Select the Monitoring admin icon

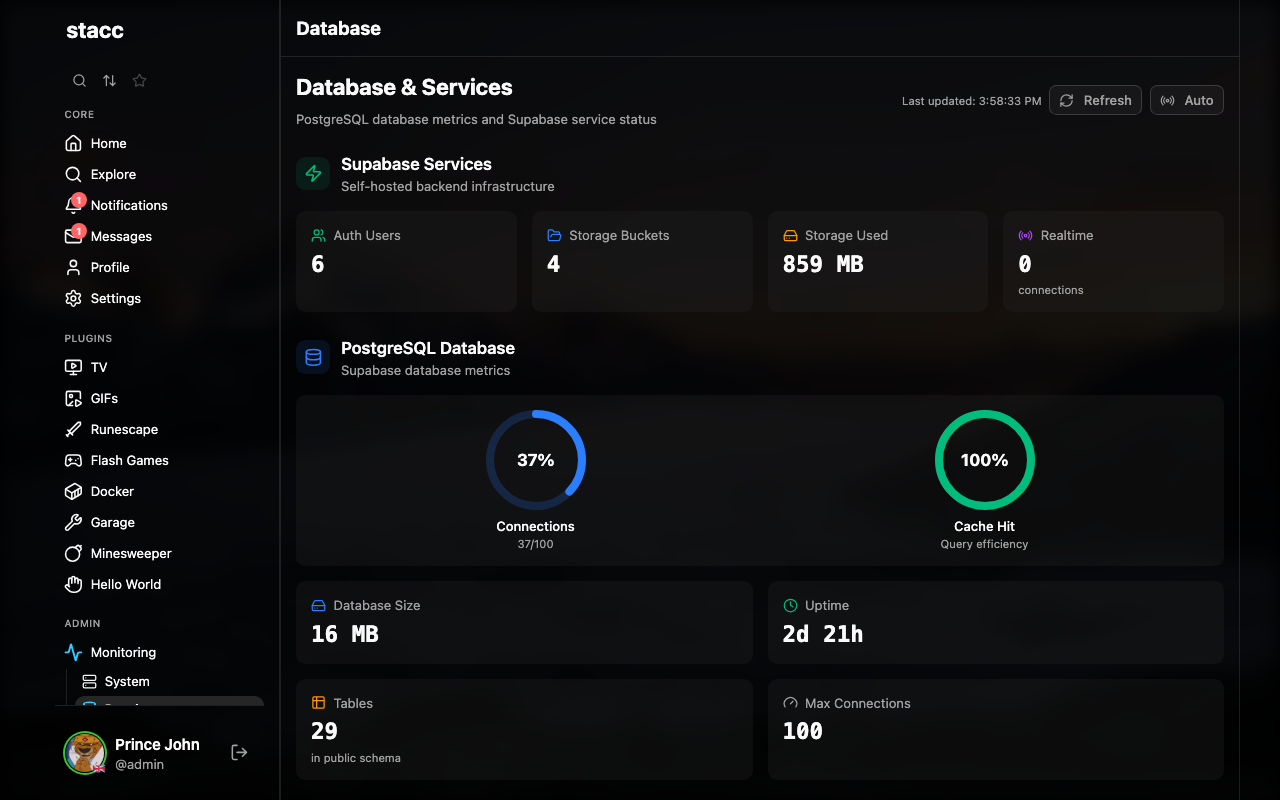[x=73, y=652]
